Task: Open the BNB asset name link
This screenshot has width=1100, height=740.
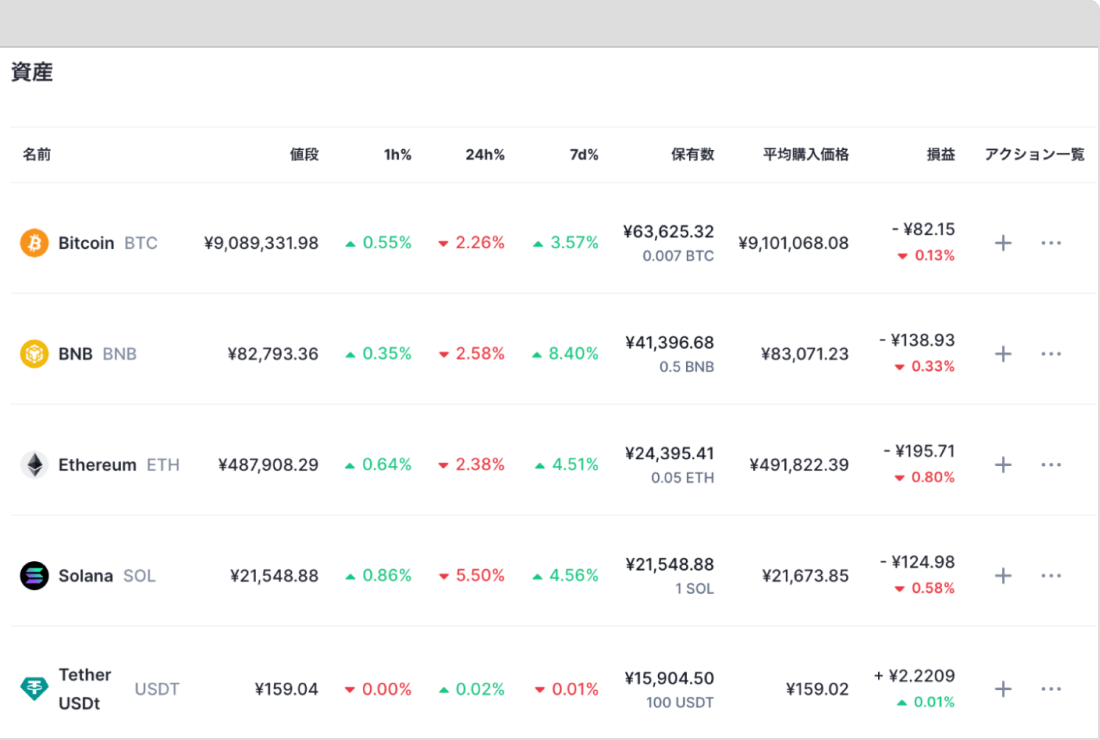Action: (75, 354)
